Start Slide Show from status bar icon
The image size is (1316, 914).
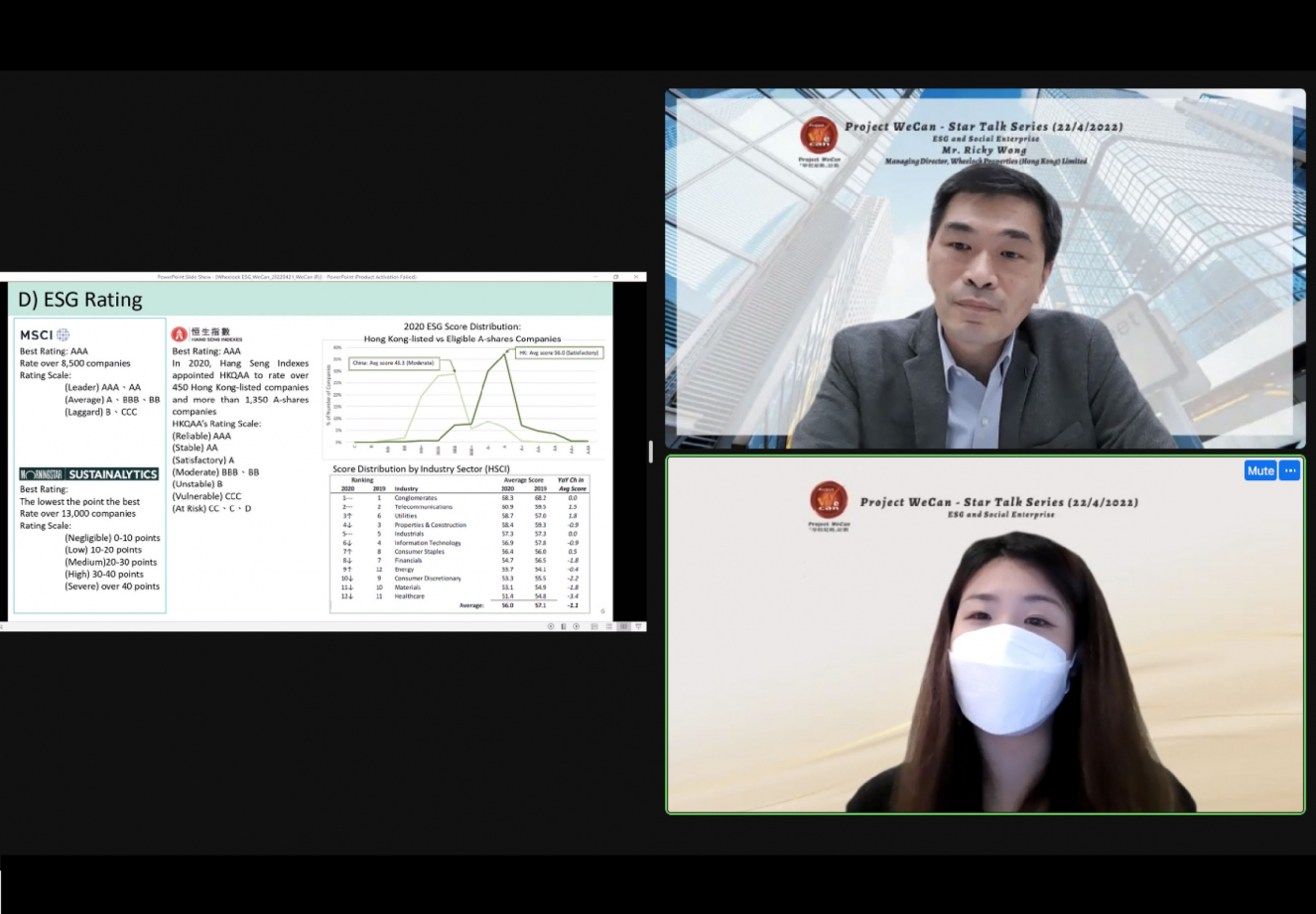[638, 626]
